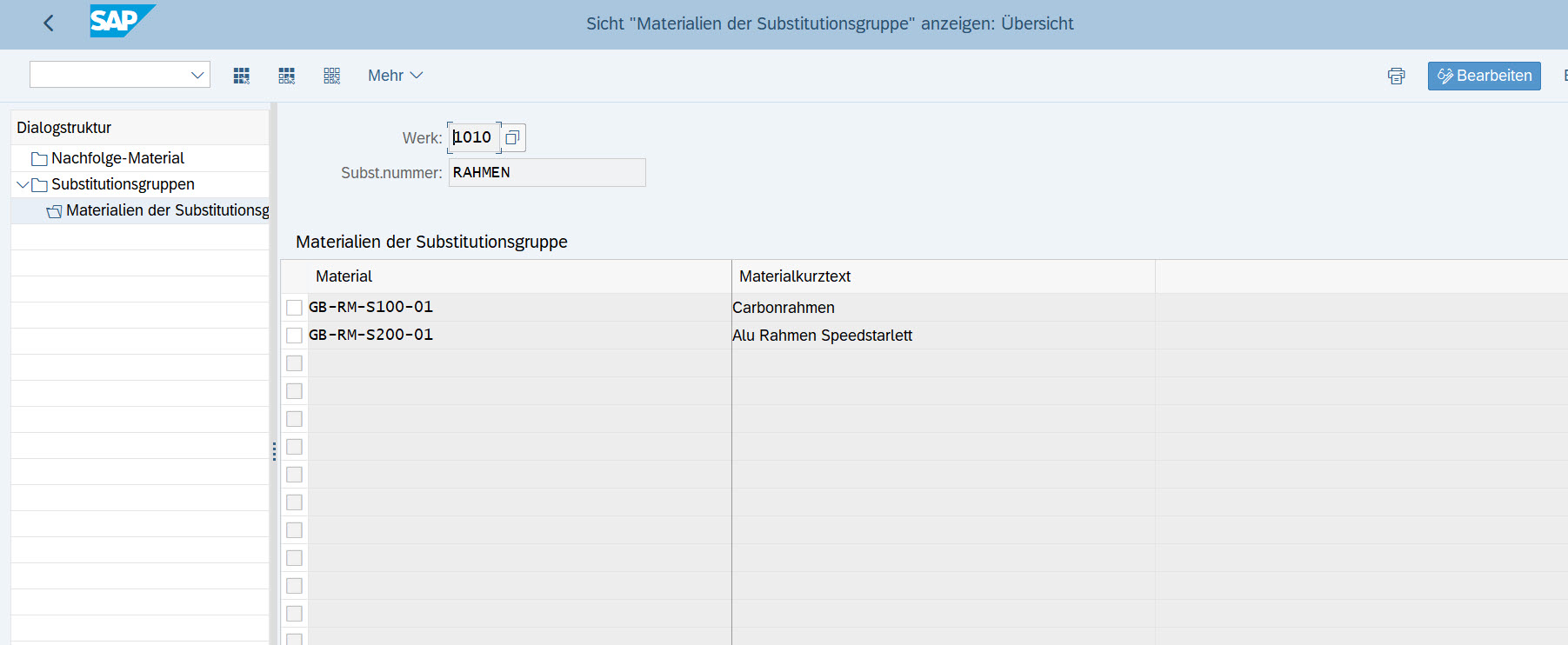
Task: Open Materialien der Substitutionsgruppe tree item
Action: tap(166, 210)
